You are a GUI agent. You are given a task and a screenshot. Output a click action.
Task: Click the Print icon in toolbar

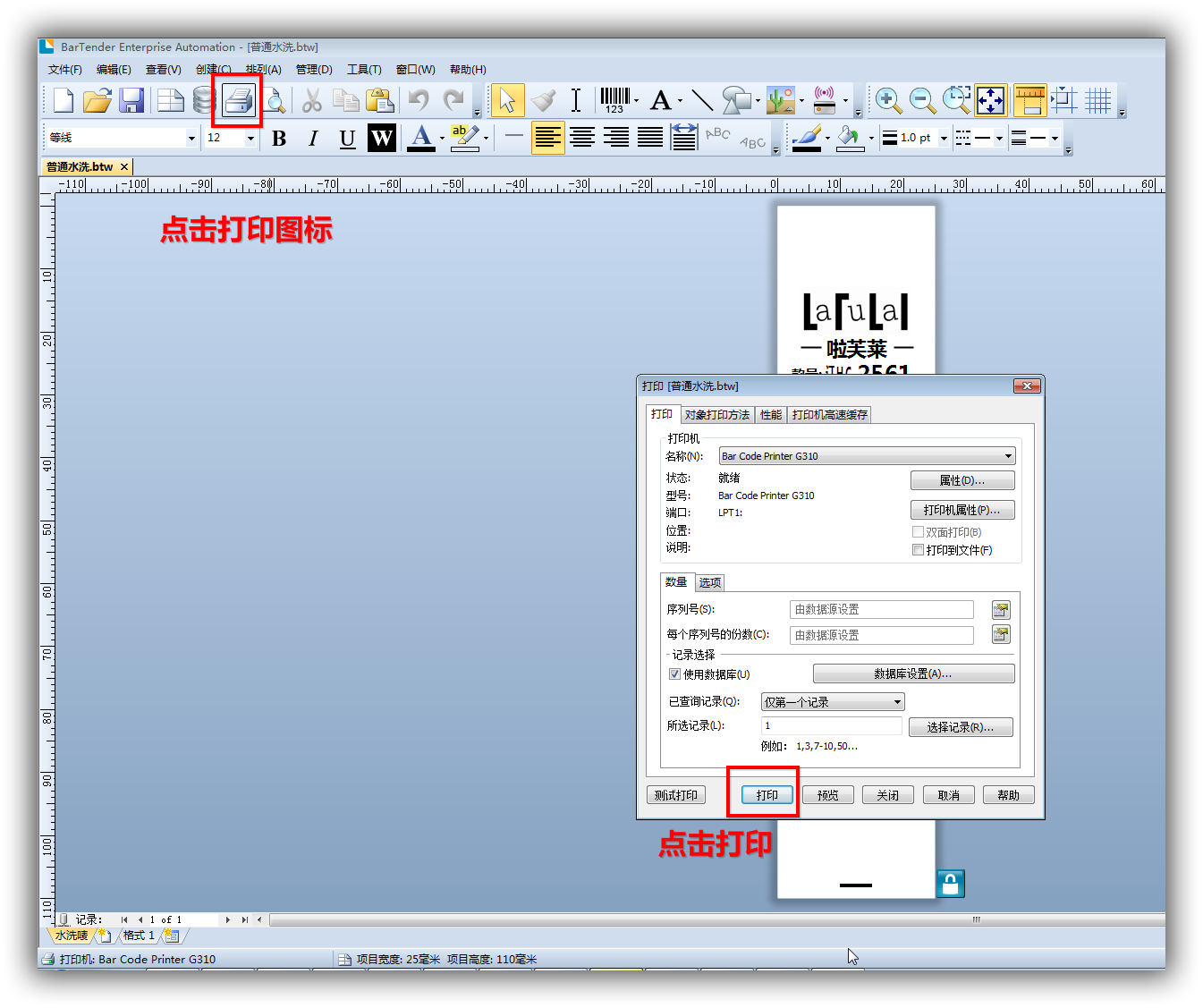coord(238,100)
